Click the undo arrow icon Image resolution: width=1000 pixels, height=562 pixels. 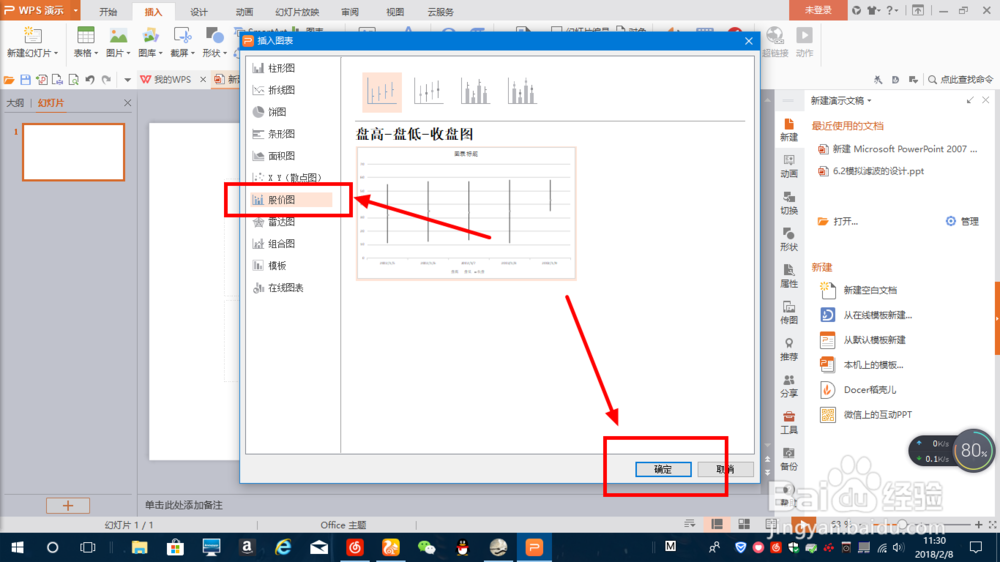[90, 80]
